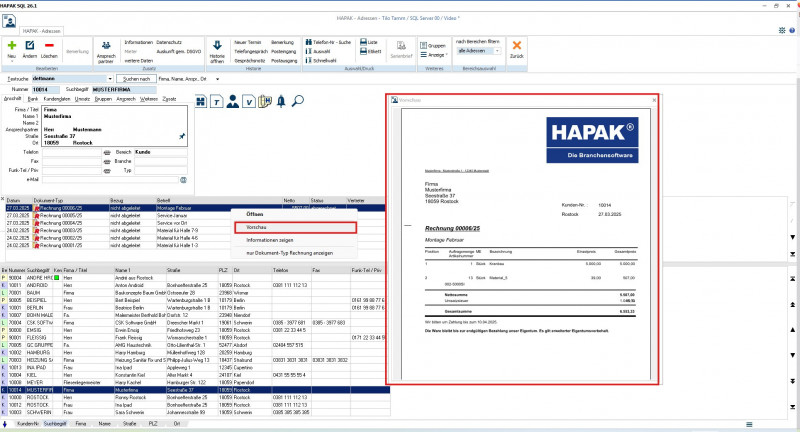800x432 pixels.
Task: Select the ANDROID address row
Action: 196,286
